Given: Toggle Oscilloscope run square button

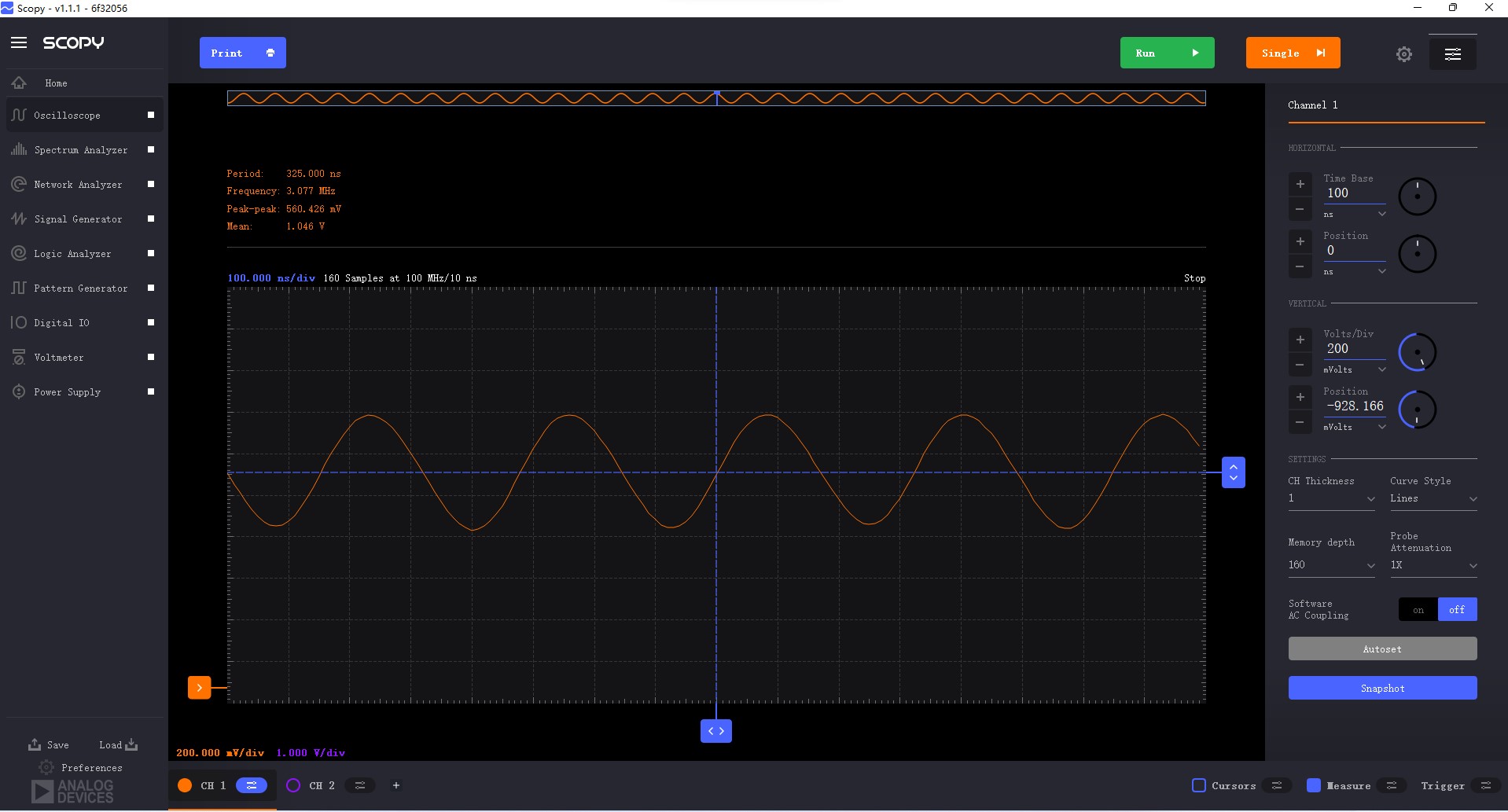Looking at the screenshot, I should point(151,115).
